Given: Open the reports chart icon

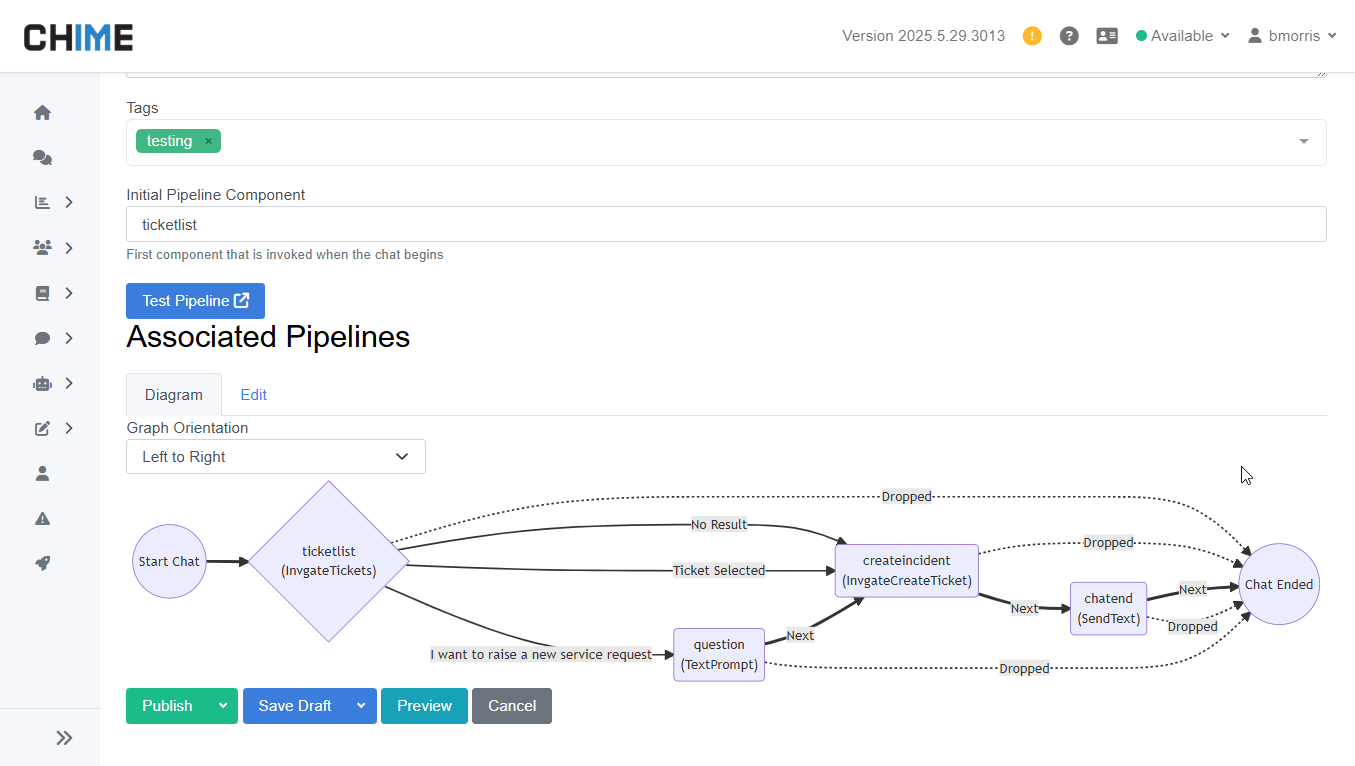Looking at the screenshot, I should 42,202.
